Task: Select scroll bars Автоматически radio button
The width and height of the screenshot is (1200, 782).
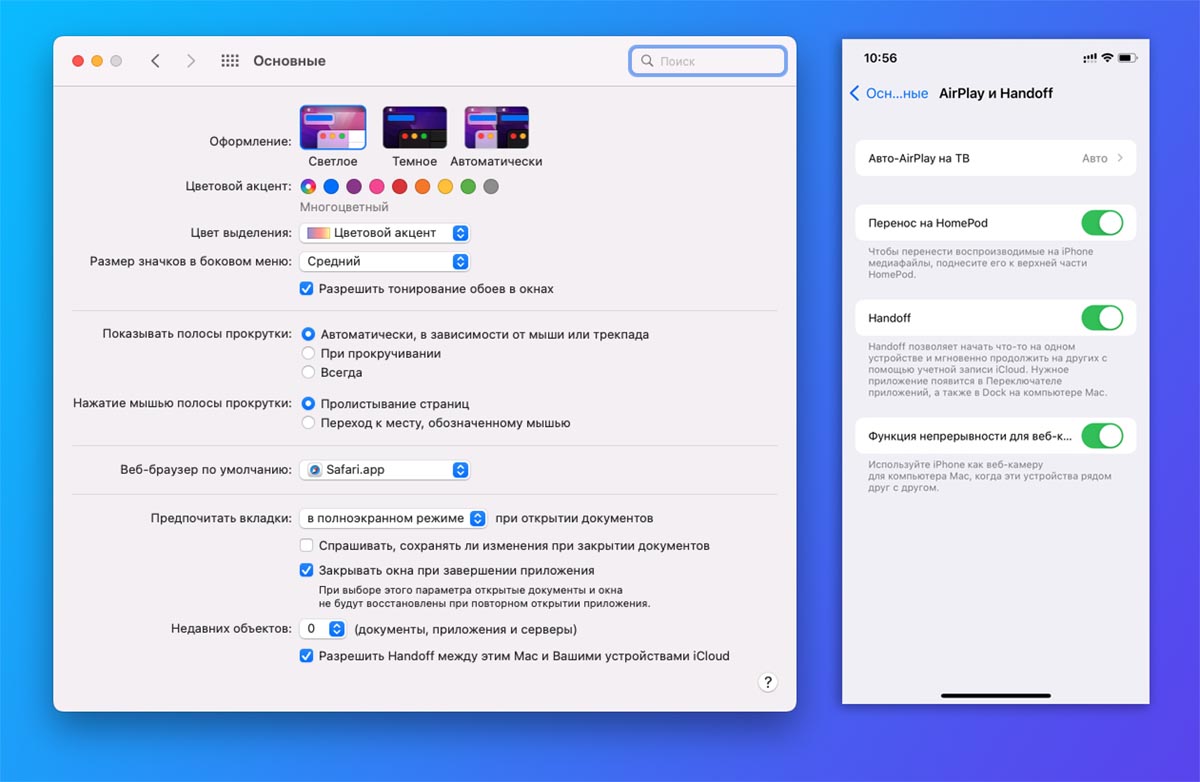Action: (309, 334)
